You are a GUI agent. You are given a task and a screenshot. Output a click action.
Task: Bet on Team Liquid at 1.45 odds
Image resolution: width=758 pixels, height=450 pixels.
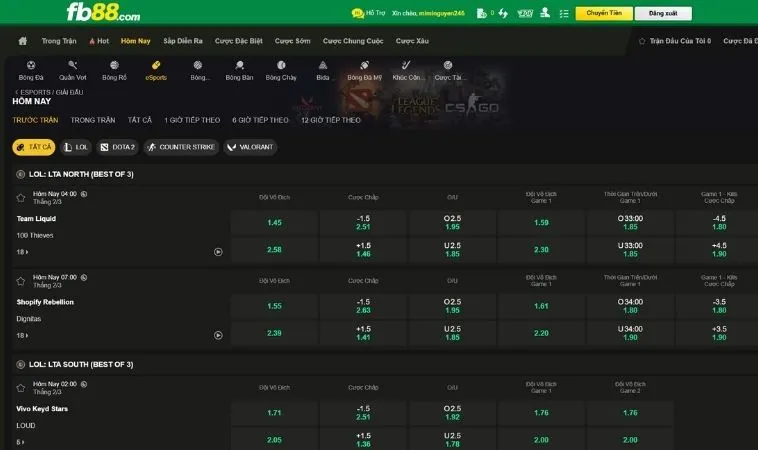275,222
